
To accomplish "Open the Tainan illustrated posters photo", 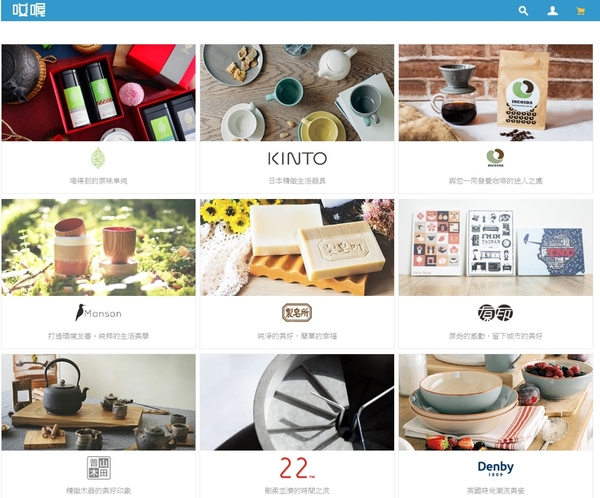I will click(496, 247).
